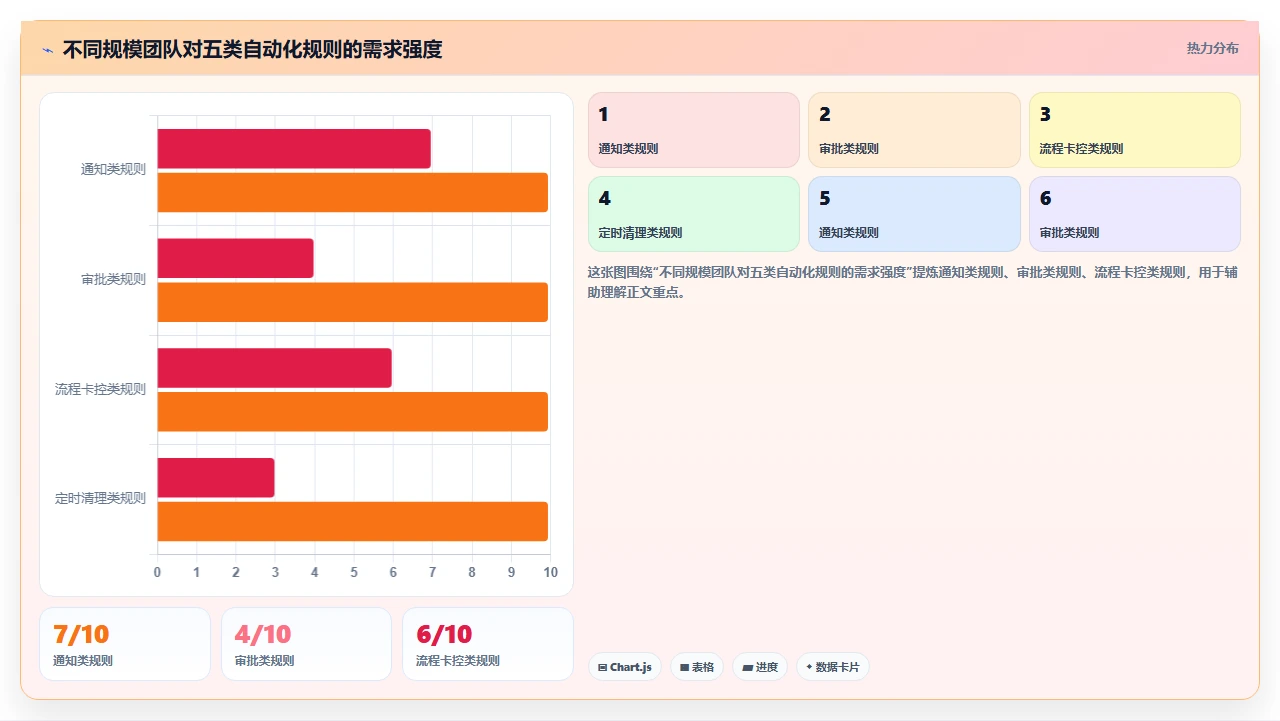Select blue card number 5 通知类规则

click(x=914, y=214)
